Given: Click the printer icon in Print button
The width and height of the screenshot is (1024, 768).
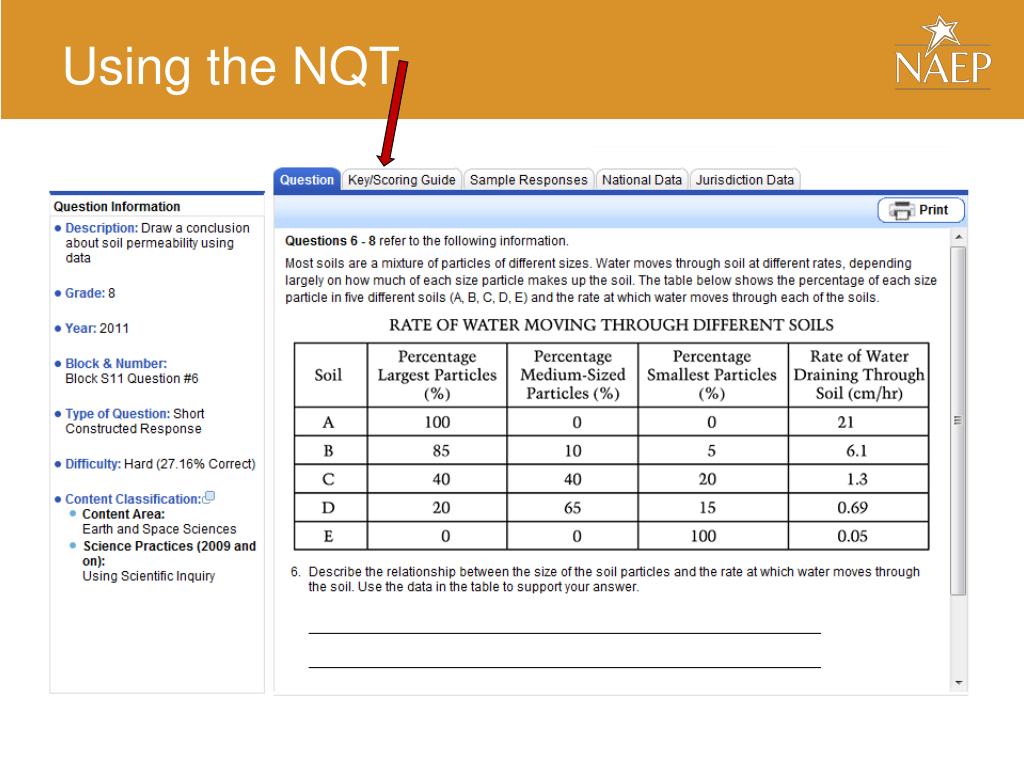Looking at the screenshot, I should 901,210.
